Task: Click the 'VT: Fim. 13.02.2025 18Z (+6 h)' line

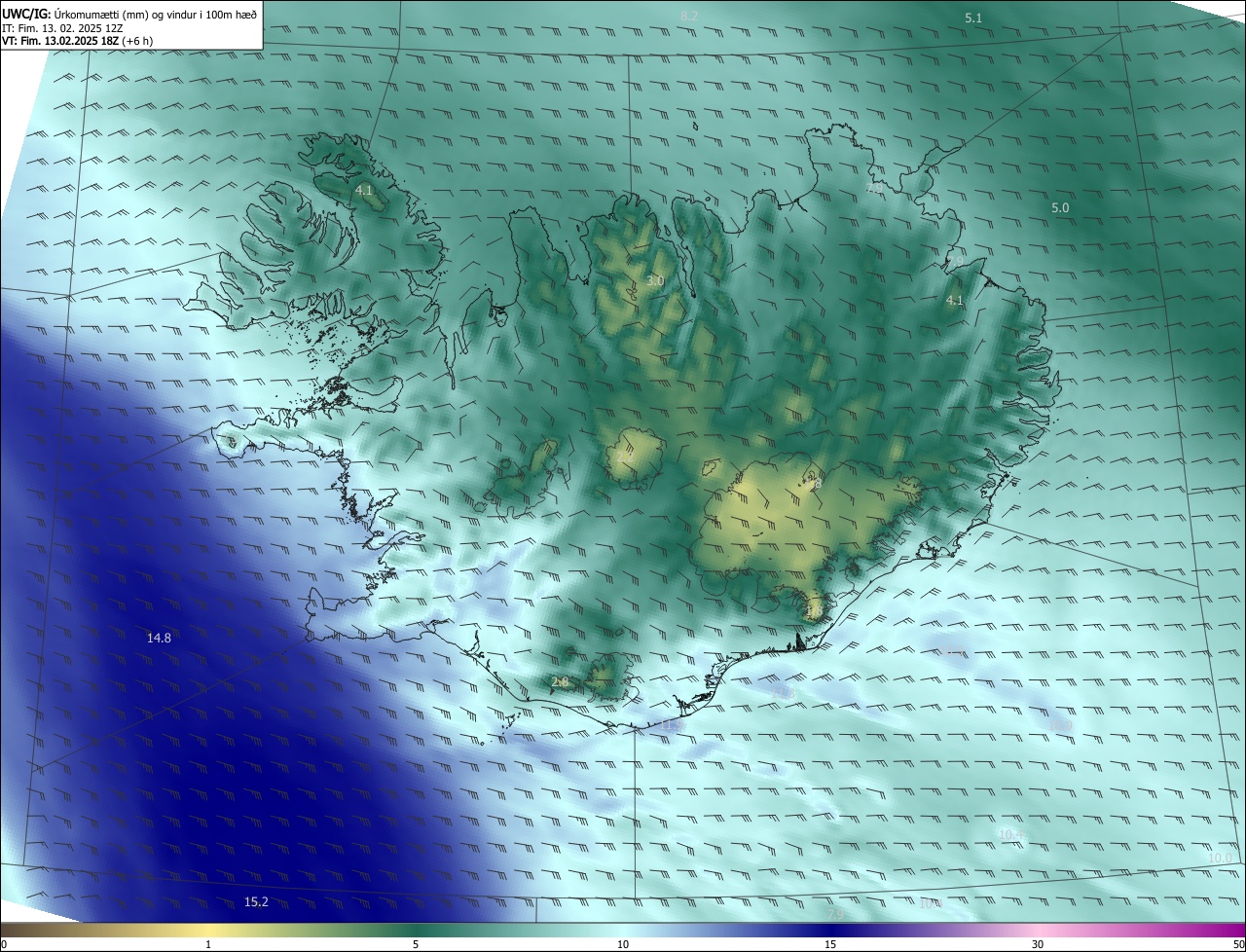Action: pos(77,41)
